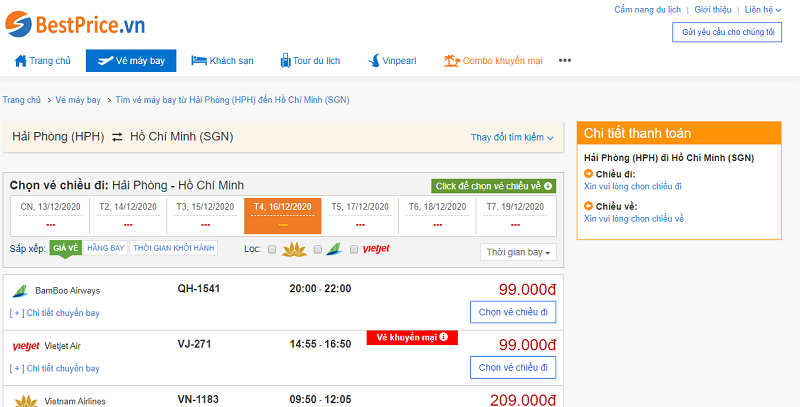Open the Vé máy bay nav tab
The height and width of the screenshot is (407, 800).
[x=131, y=61]
